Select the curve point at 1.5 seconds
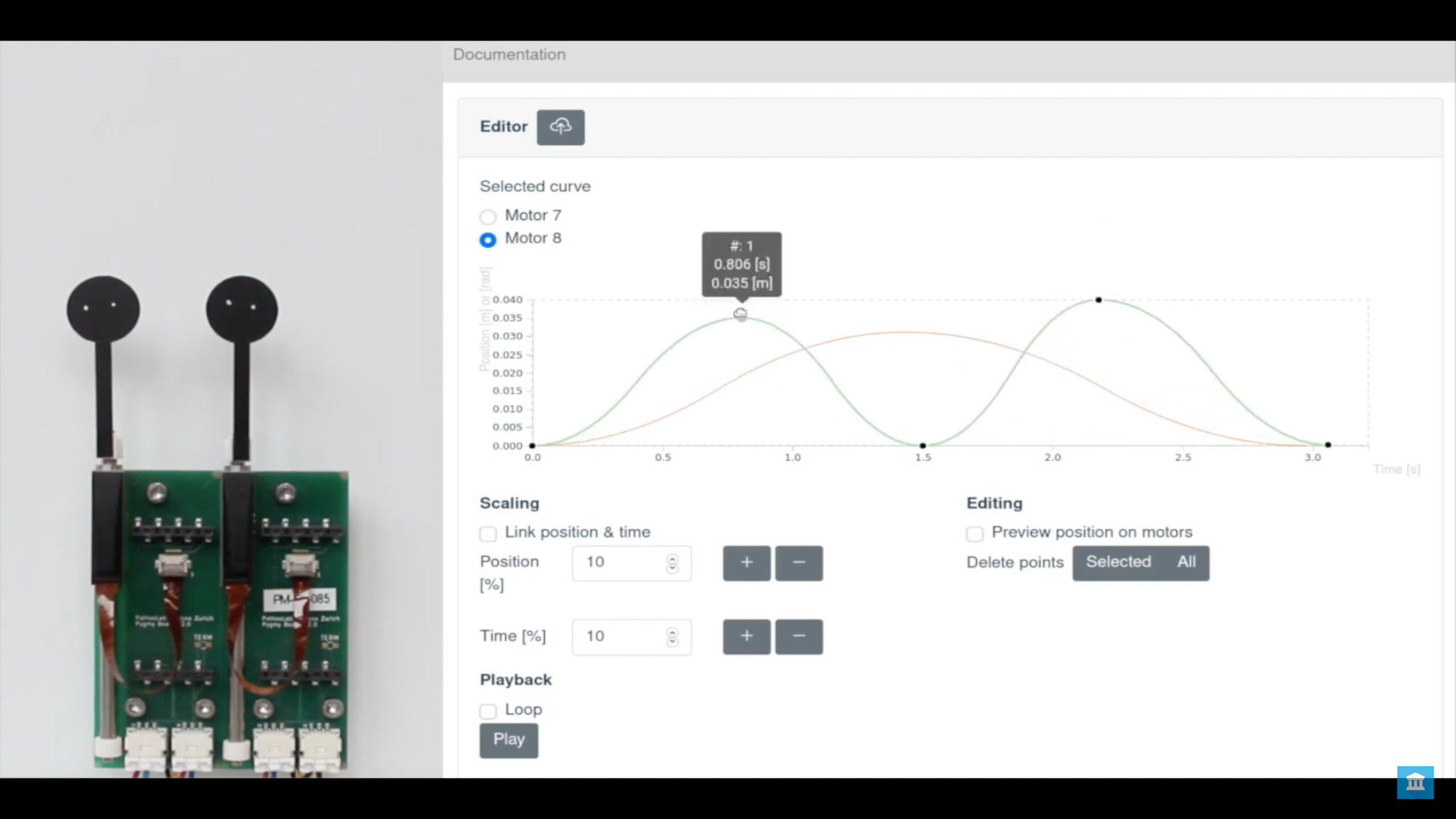Screen dimensions: 1456x819 click(923, 445)
